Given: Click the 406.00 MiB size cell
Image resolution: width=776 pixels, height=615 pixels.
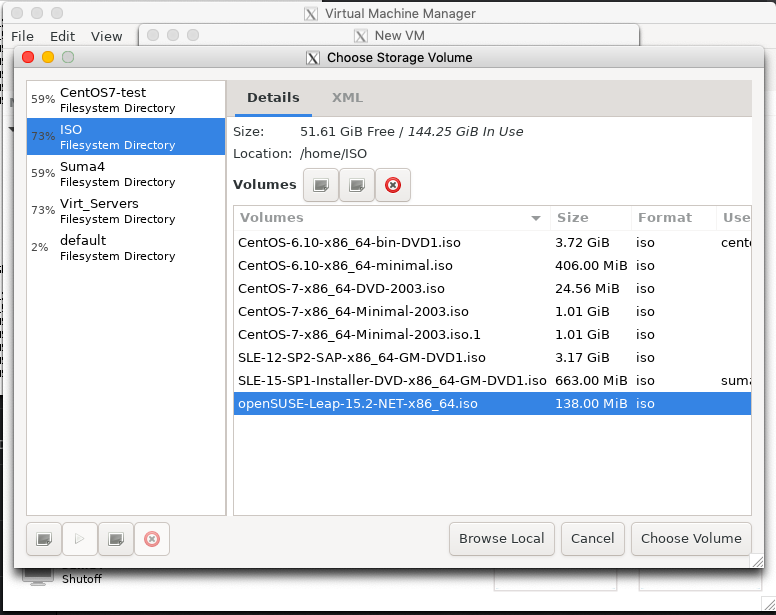Looking at the screenshot, I should pyautogui.click(x=591, y=266).
